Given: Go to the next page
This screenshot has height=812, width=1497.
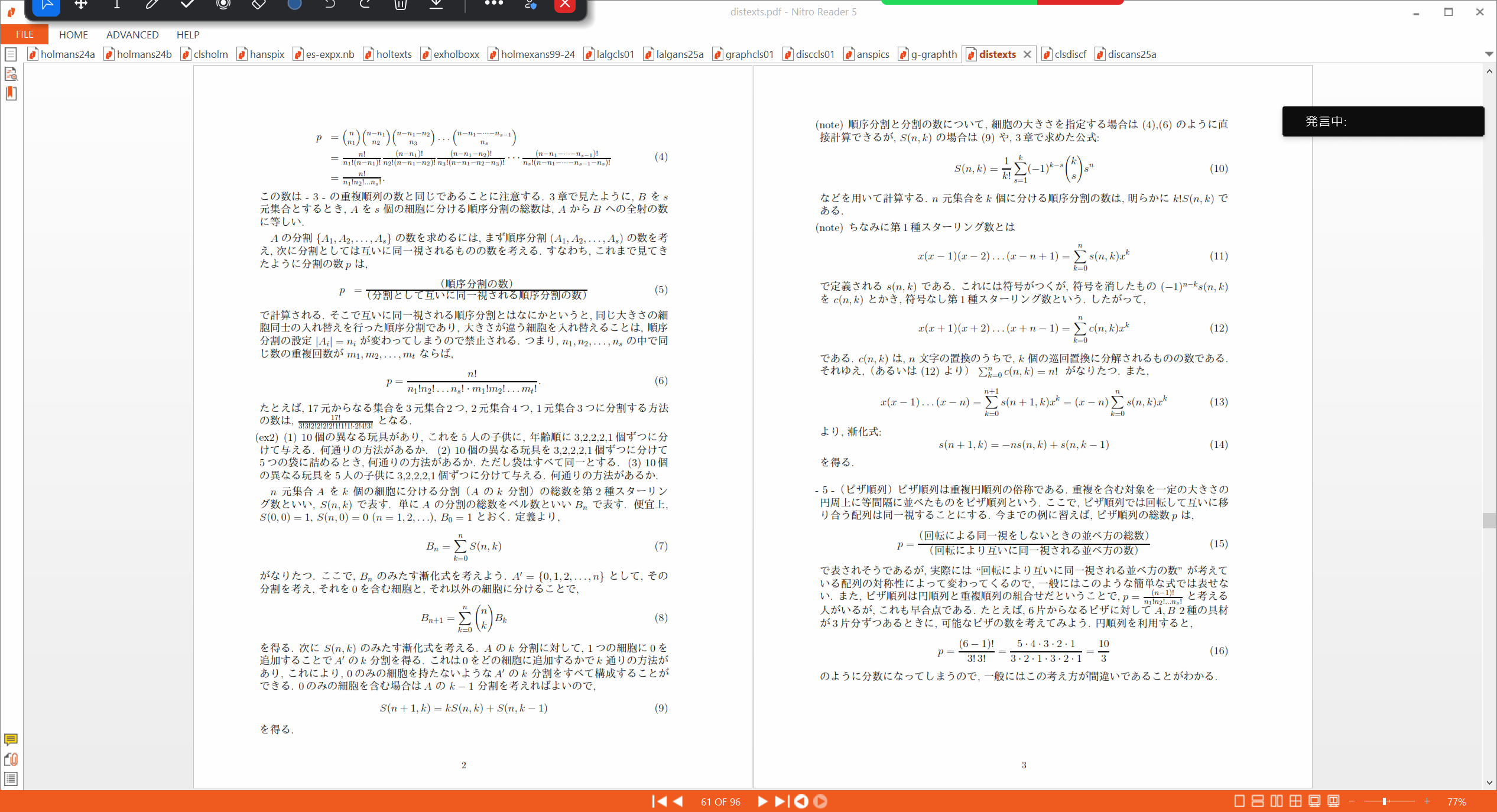Looking at the screenshot, I should [x=762, y=801].
